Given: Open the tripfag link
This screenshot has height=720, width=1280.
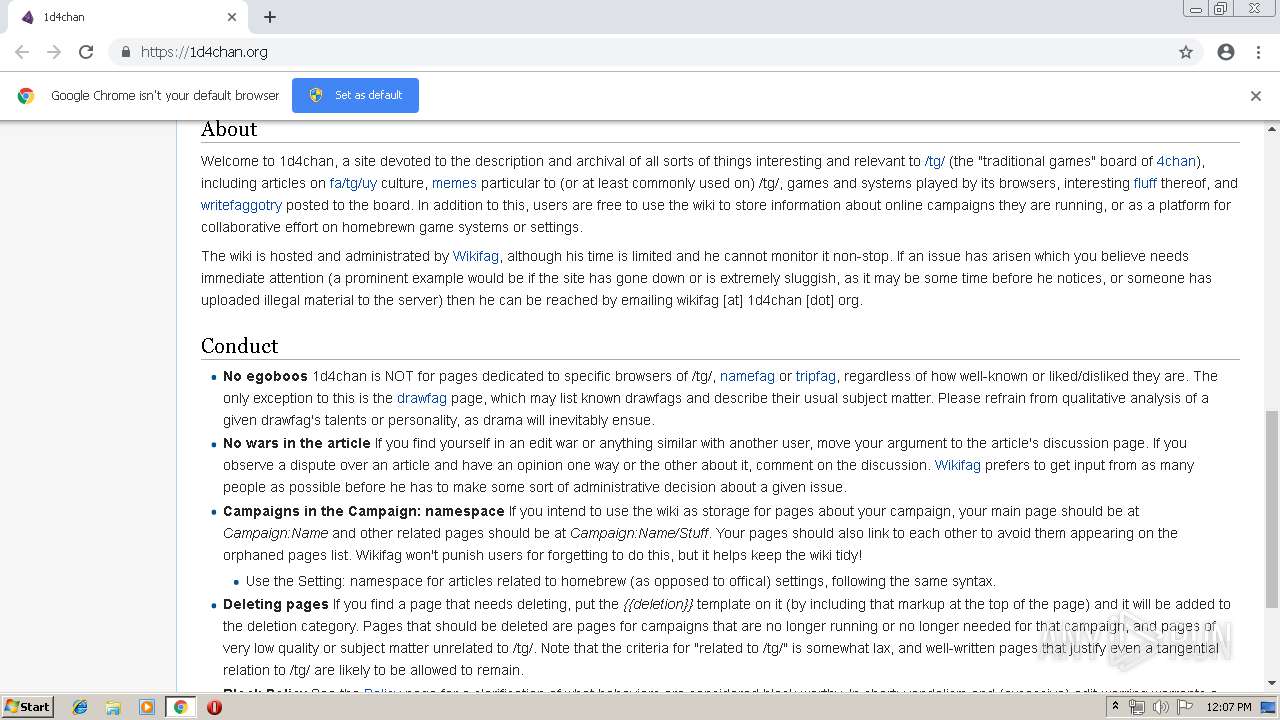Looking at the screenshot, I should [x=816, y=376].
